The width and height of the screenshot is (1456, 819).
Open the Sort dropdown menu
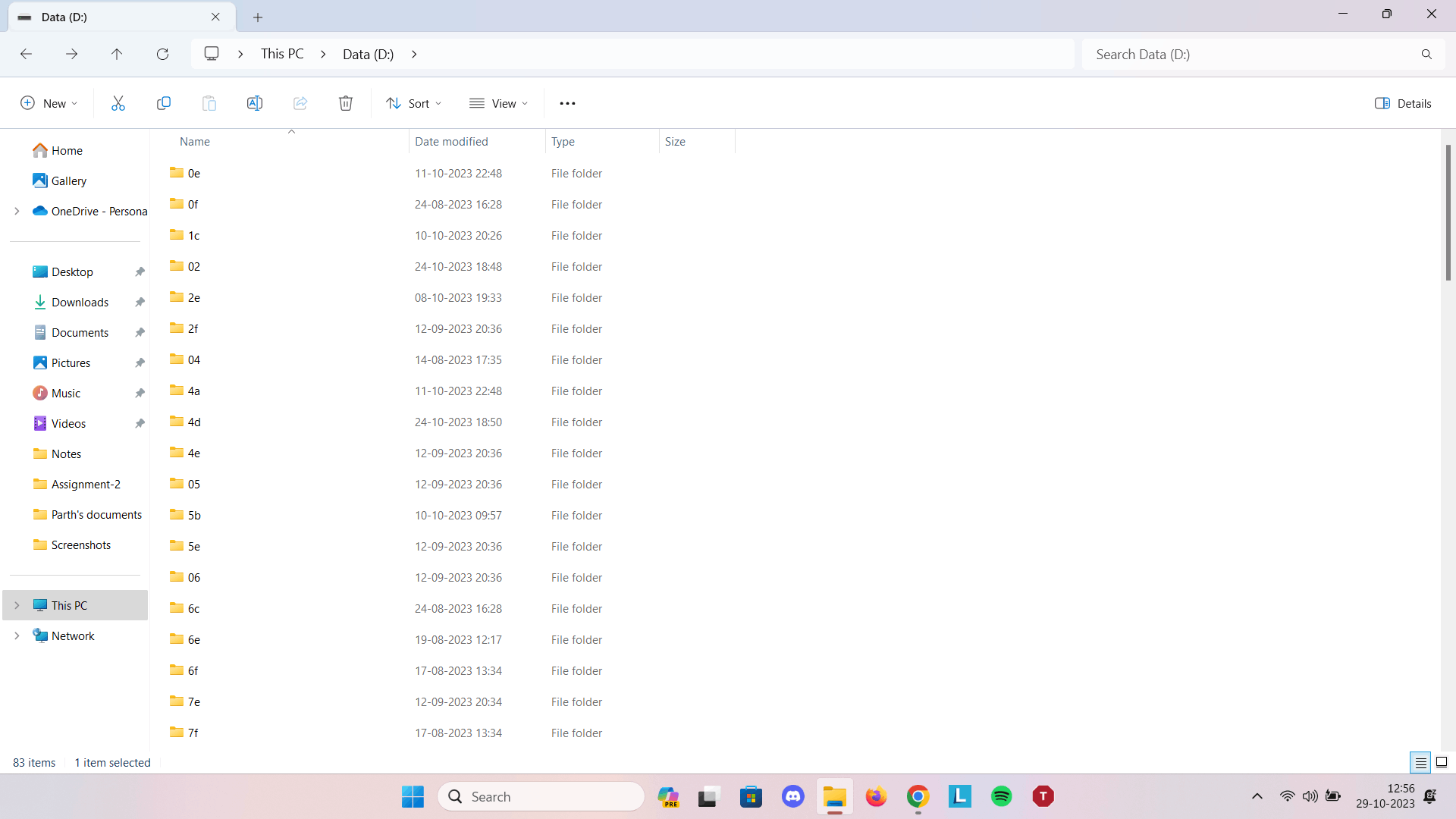413,103
